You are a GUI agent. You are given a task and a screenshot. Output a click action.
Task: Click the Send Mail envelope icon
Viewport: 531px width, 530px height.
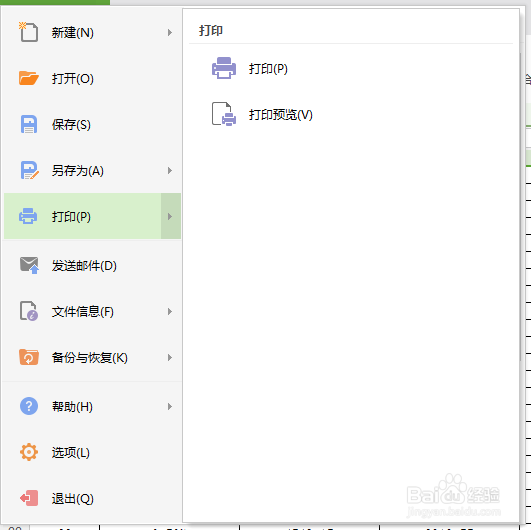pos(29,265)
